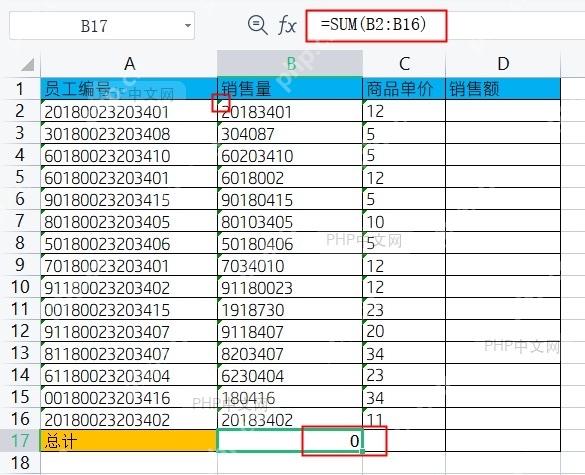This screenshot has width=585, height=475.
Task: Select cell with 50180023203406
Action: coord(129,243)
